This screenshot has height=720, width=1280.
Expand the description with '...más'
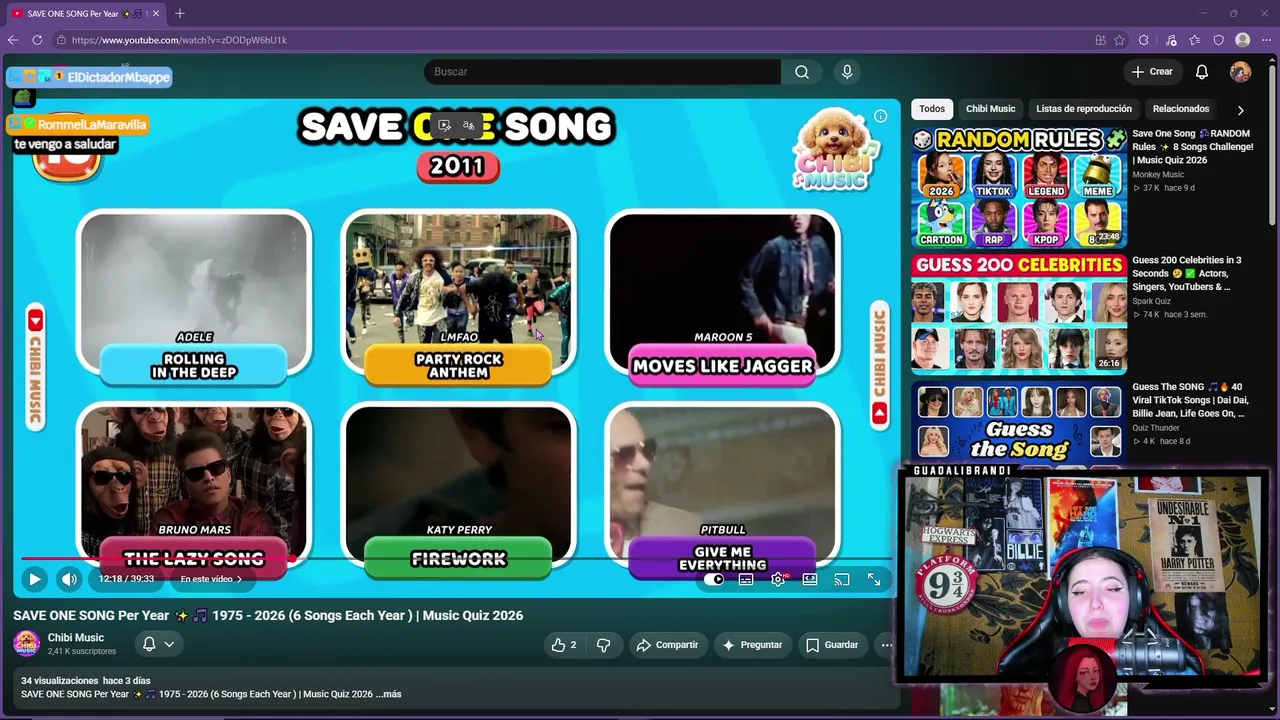(390, 694)
